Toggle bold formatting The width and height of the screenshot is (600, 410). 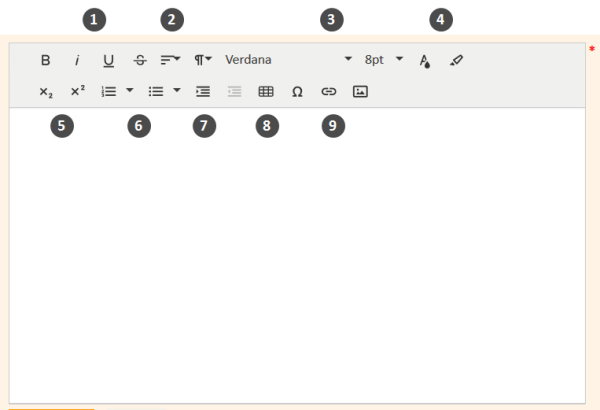pyautogui.click(x=45, y=60)
